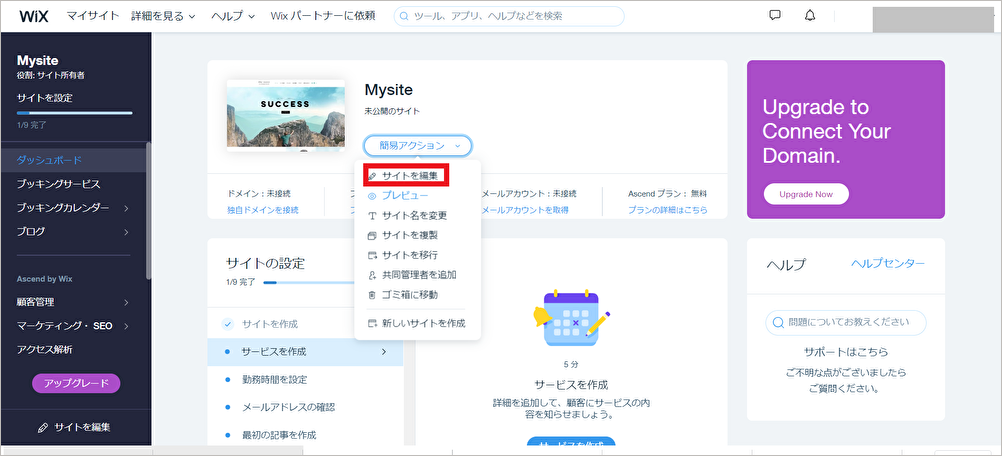
Task: Choose サイト名を変更 from the dropdown
Action: tap(414, 216)
